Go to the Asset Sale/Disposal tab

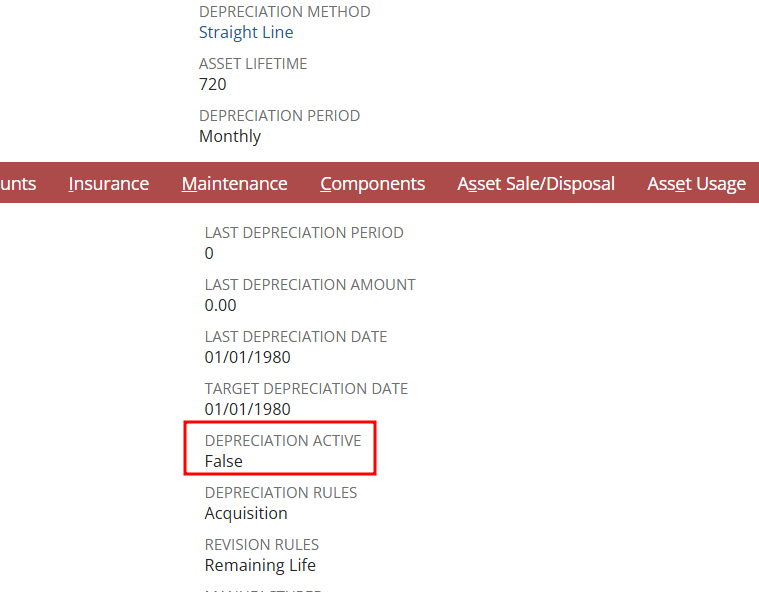coord(536,184)
